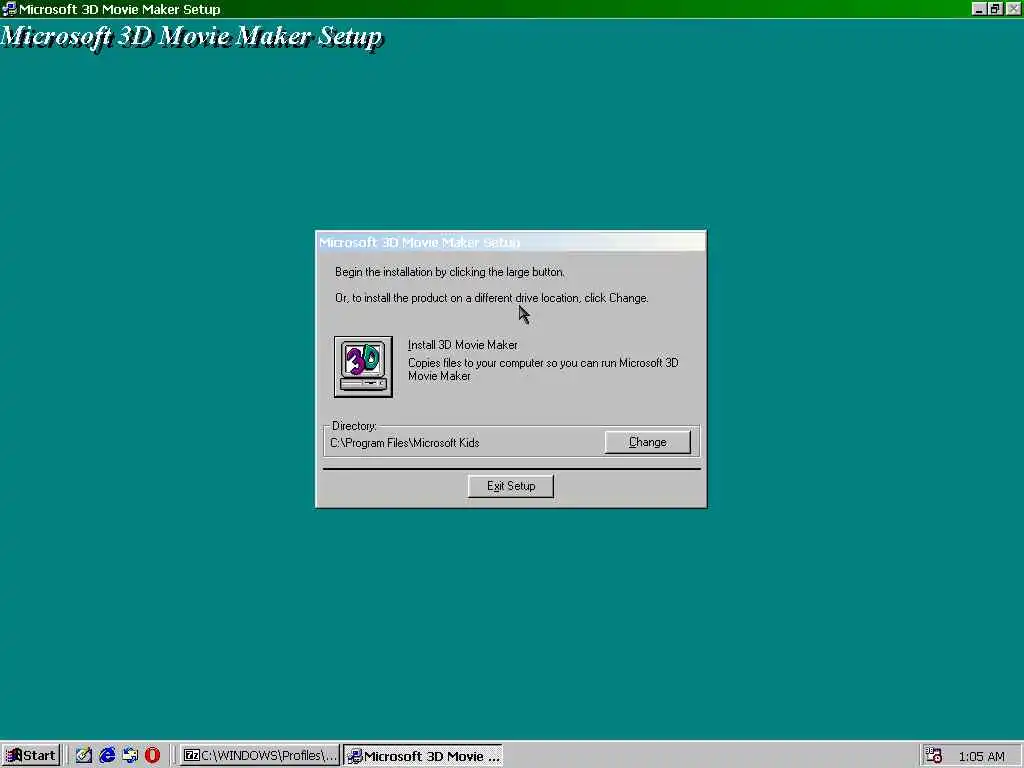Minimize the setup background window

coord(978,9)
